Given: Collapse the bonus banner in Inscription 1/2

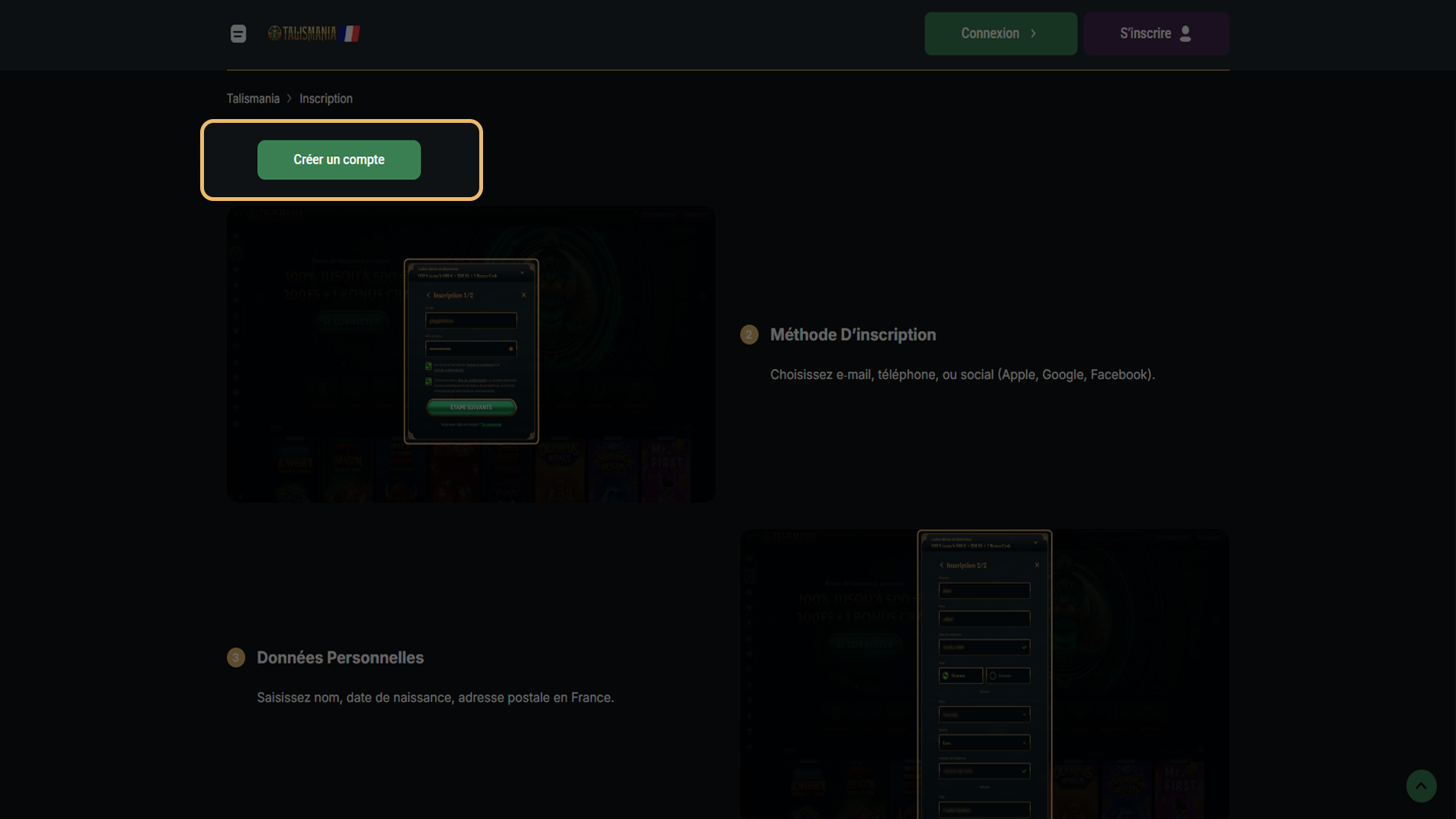Looking at the screenshot, I should click(x=522, y=273).
